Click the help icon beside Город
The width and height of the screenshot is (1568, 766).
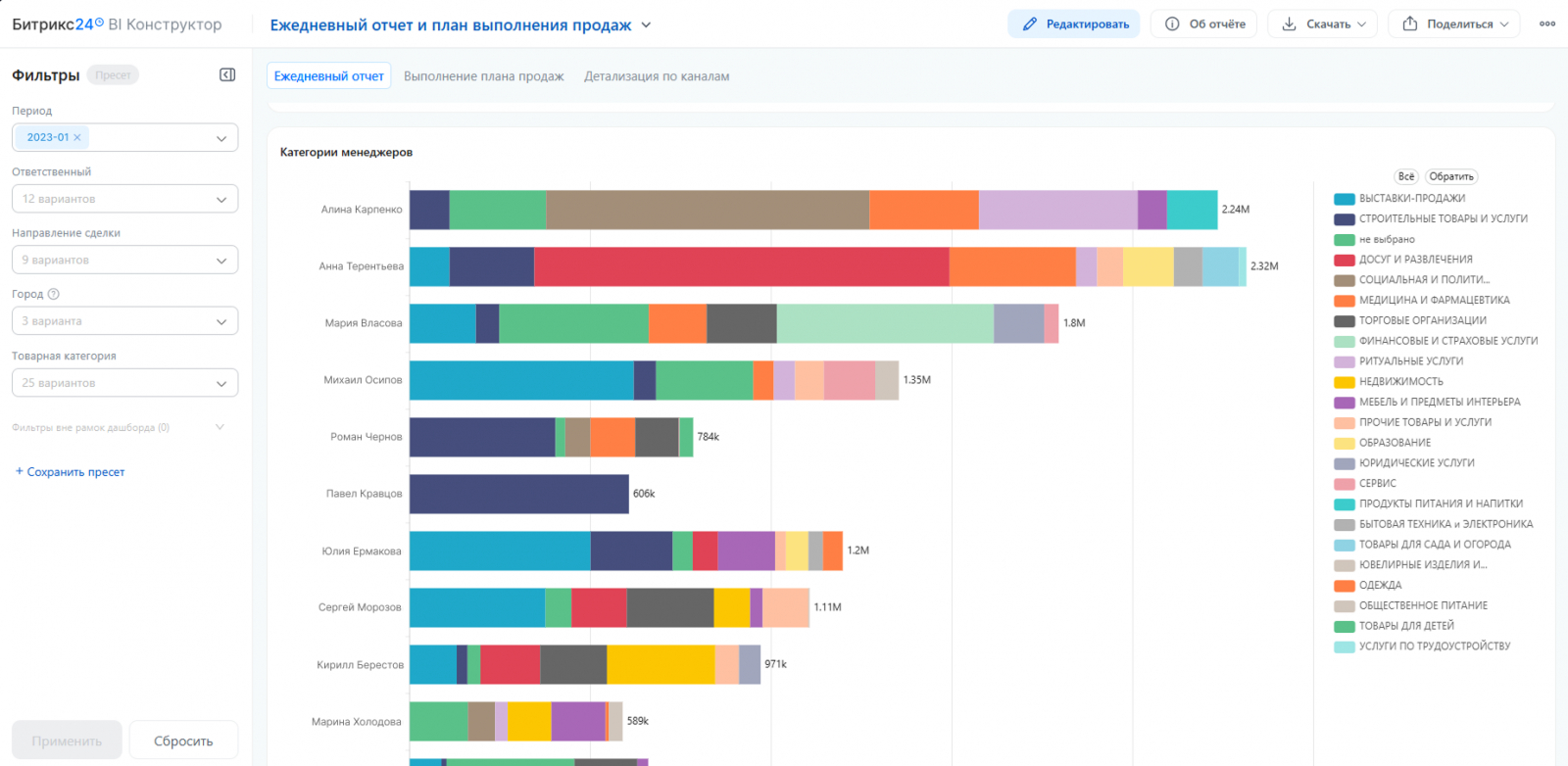coord(54,294)
